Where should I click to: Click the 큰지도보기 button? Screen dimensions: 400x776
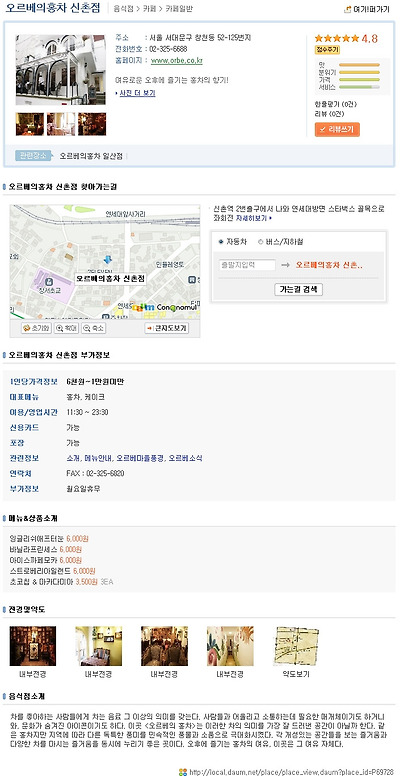click(x=166, y=328)
